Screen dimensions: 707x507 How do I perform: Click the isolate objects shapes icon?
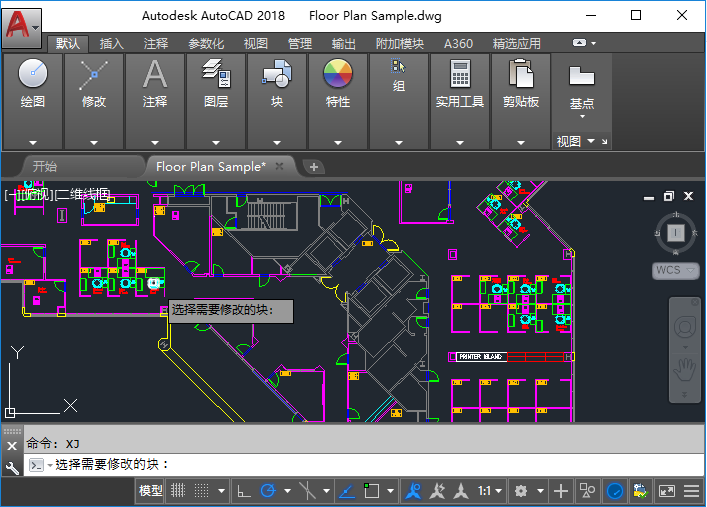pyautogui.click(x=587, y=491)
